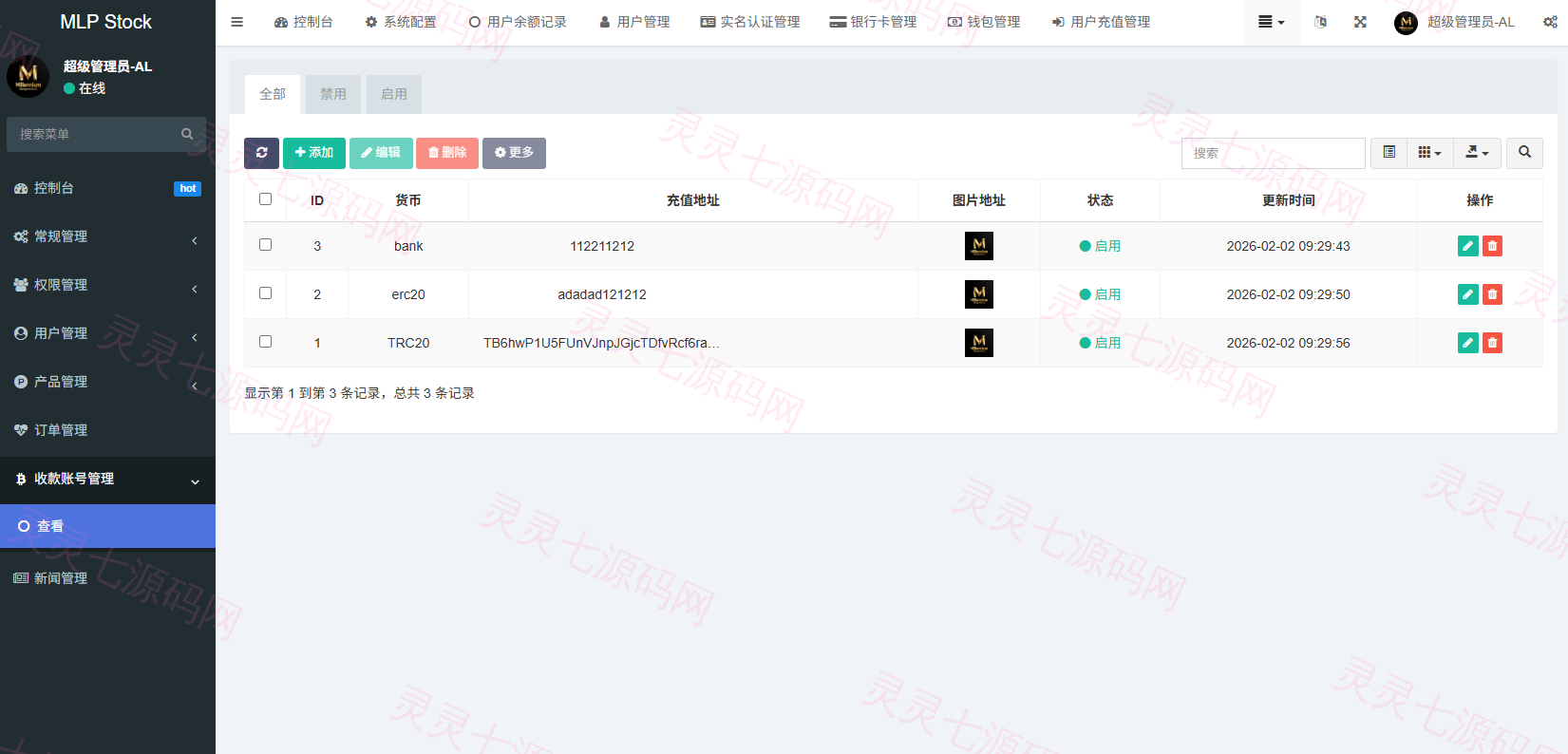The image size is (1568, 754).
Task: Collapse 收款账号管理 in the sidebar
Action: 107,479
